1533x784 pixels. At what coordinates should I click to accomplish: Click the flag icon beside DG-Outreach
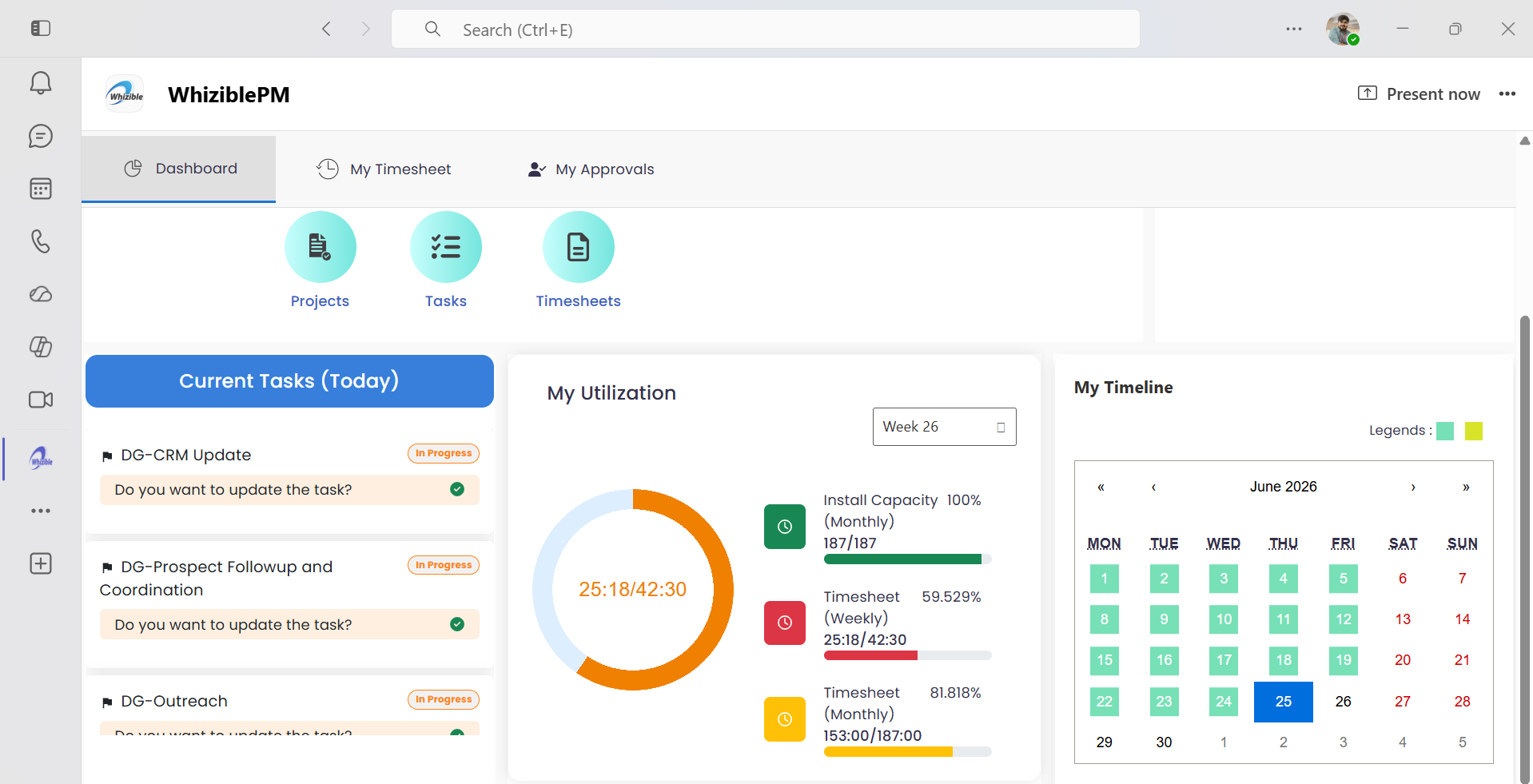107,702
